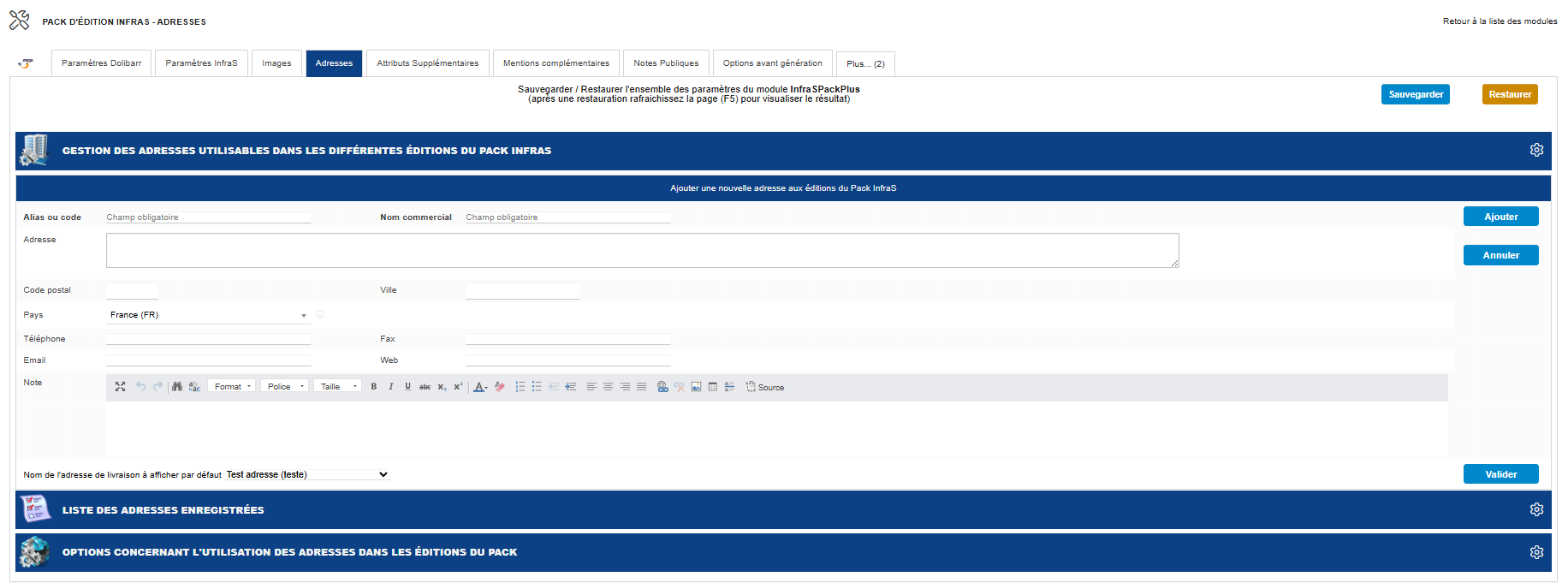This screenshot has height=583, width=1568.
Task: Maximize the note editor
Action: [120, 387]
